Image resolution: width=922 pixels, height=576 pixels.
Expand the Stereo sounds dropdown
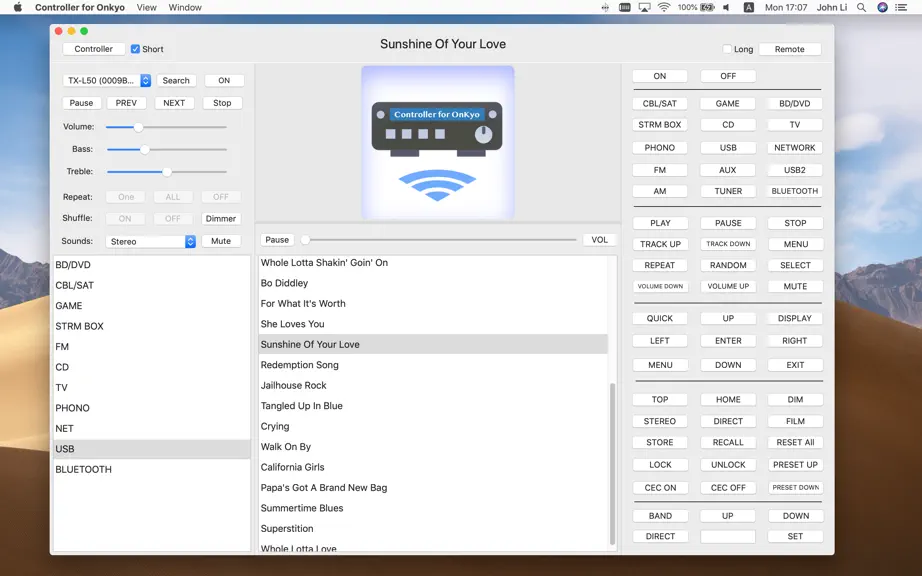coord(151,242)
